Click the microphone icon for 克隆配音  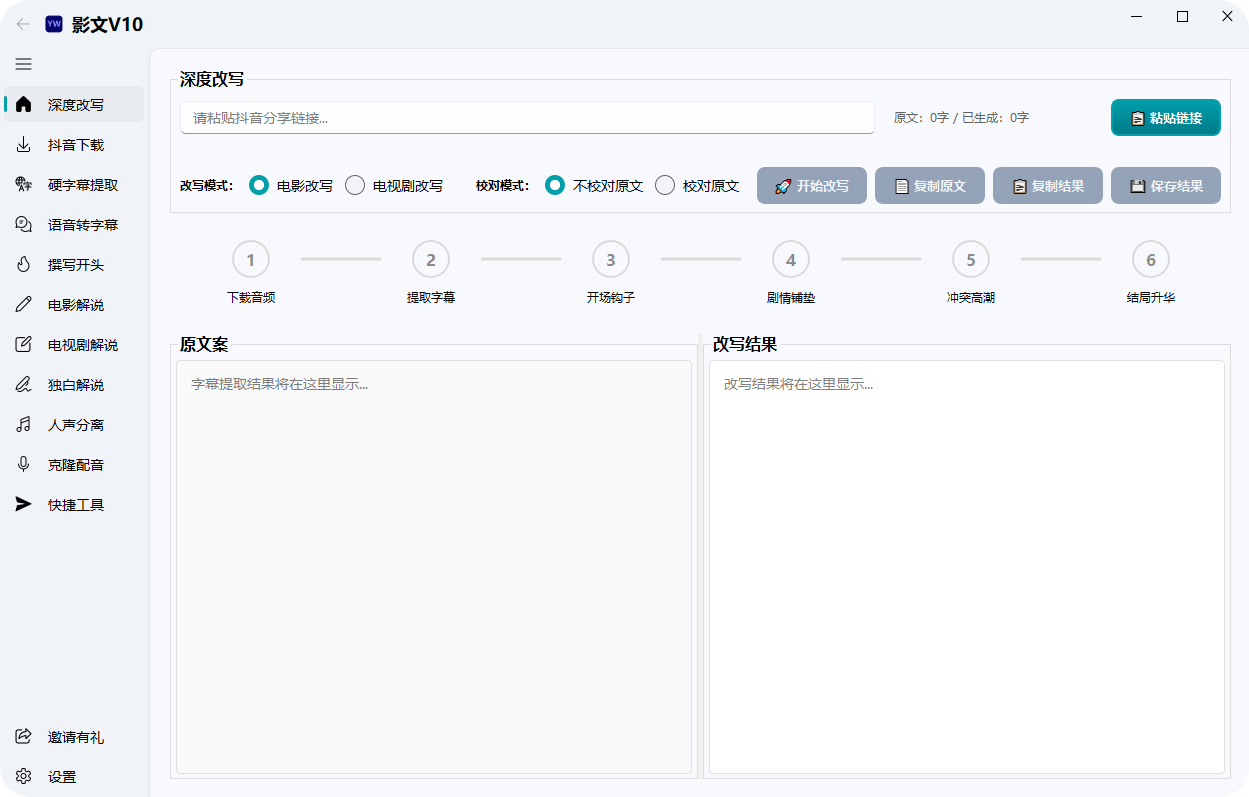click(x=24, y=465)
